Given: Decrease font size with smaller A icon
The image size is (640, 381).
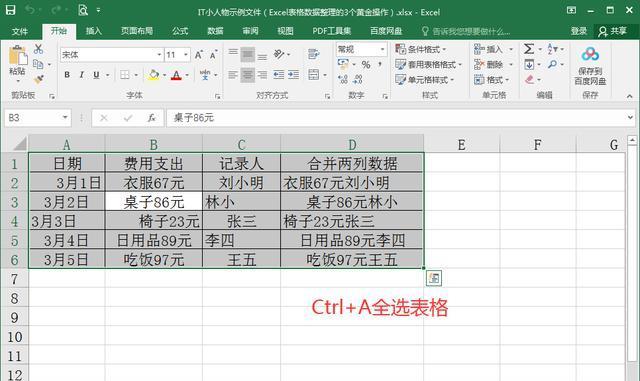Looking at the screenshot, I should coord(213,55).
